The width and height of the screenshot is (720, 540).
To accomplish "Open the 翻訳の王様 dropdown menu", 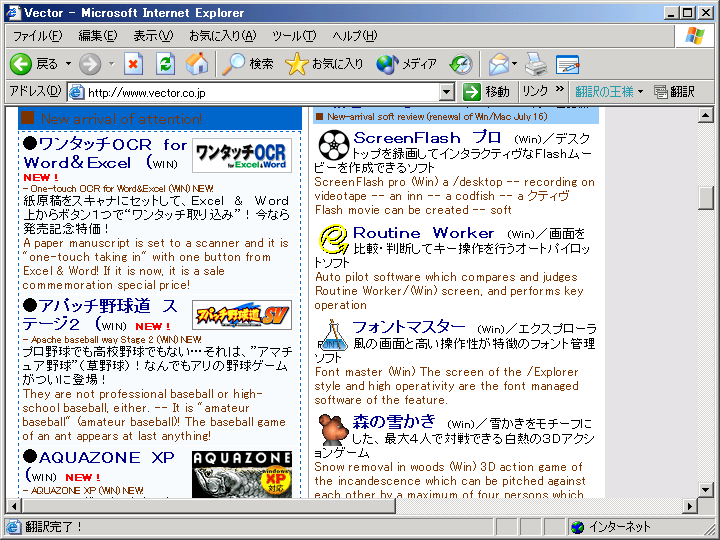I will point(641,92).
